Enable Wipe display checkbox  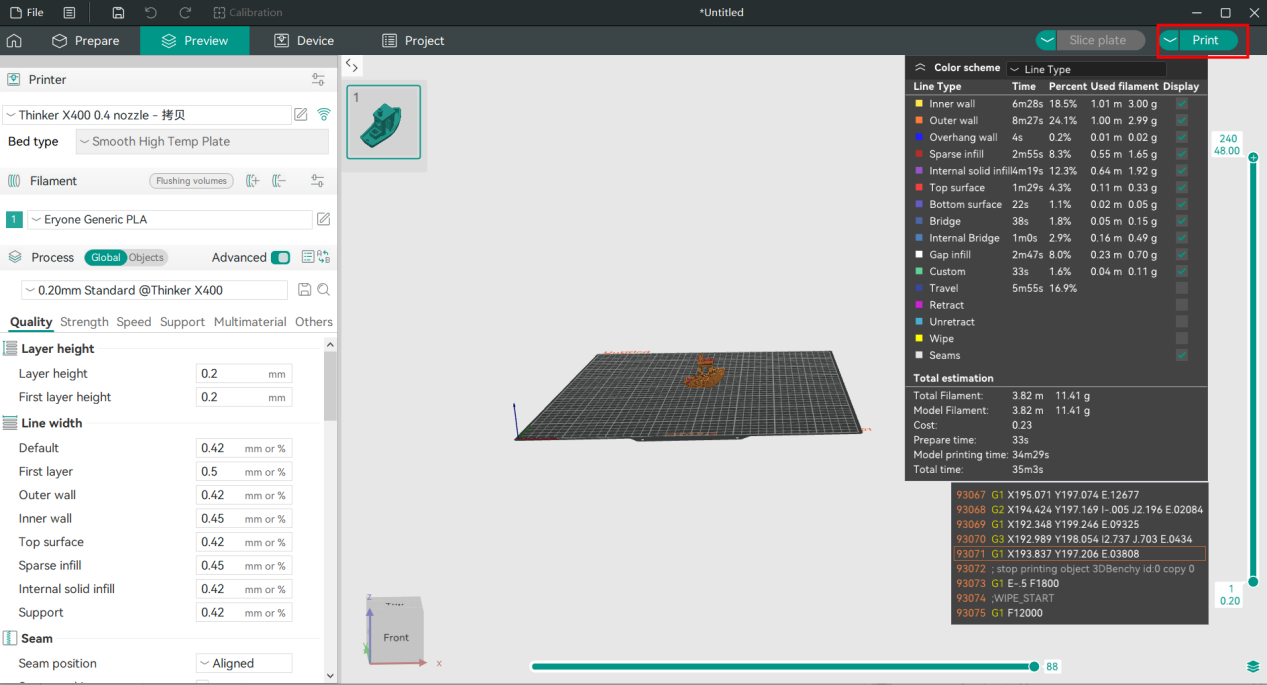[1182, 338]
